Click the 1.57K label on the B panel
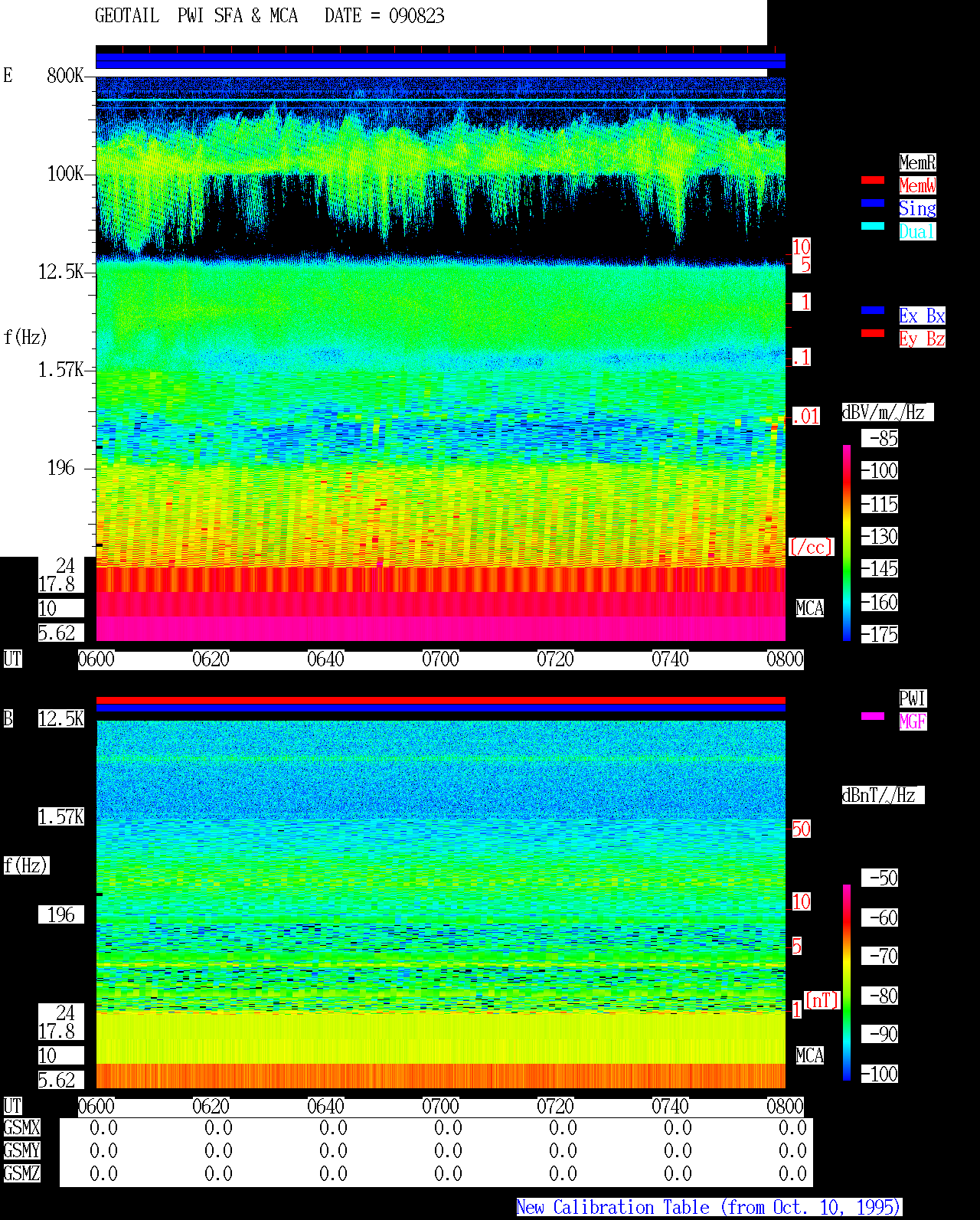The width and height of the screenshot is (980, 1220). coord(61,816)
